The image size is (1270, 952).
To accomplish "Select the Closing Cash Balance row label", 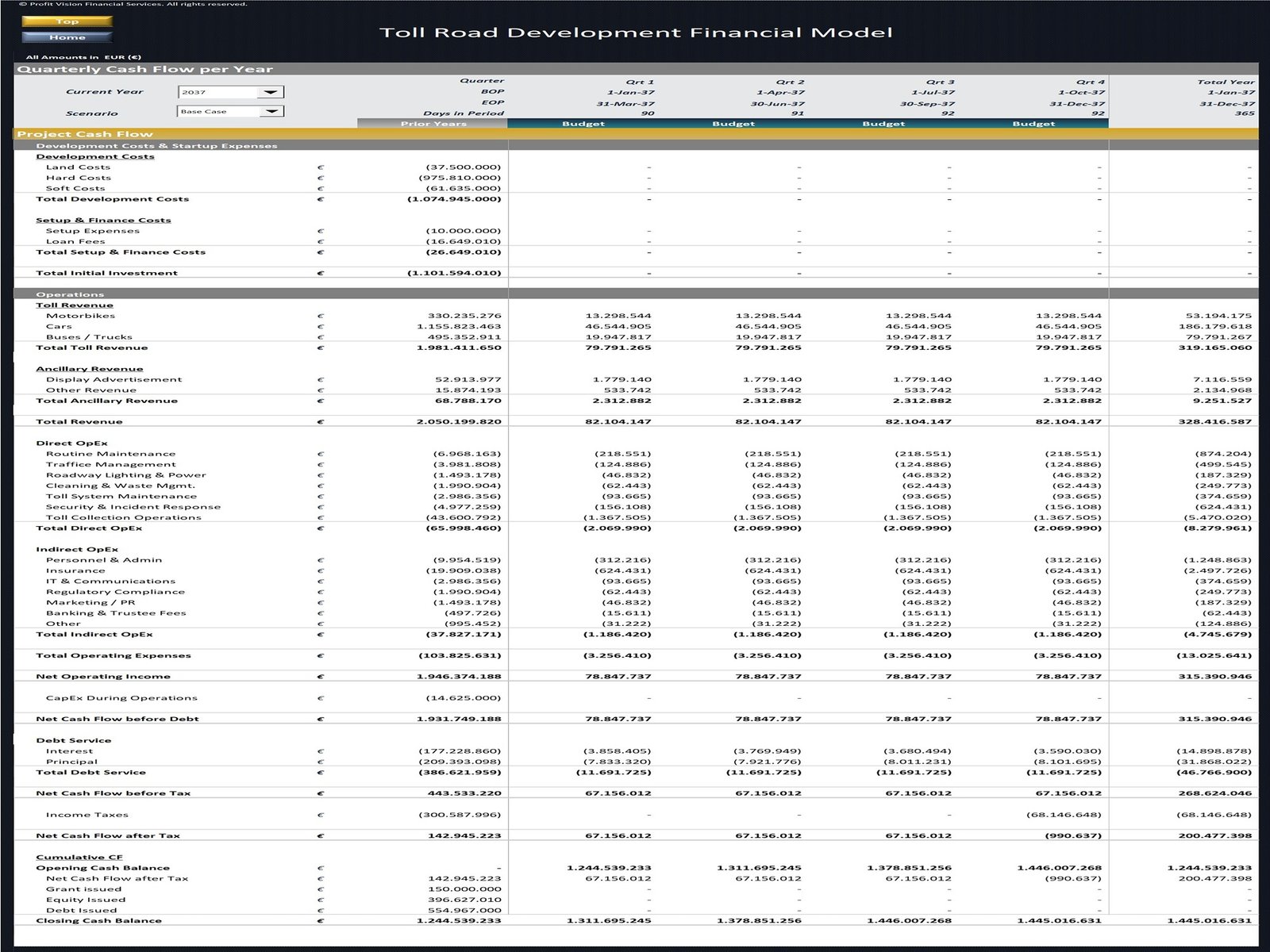I will click(98, 921).
